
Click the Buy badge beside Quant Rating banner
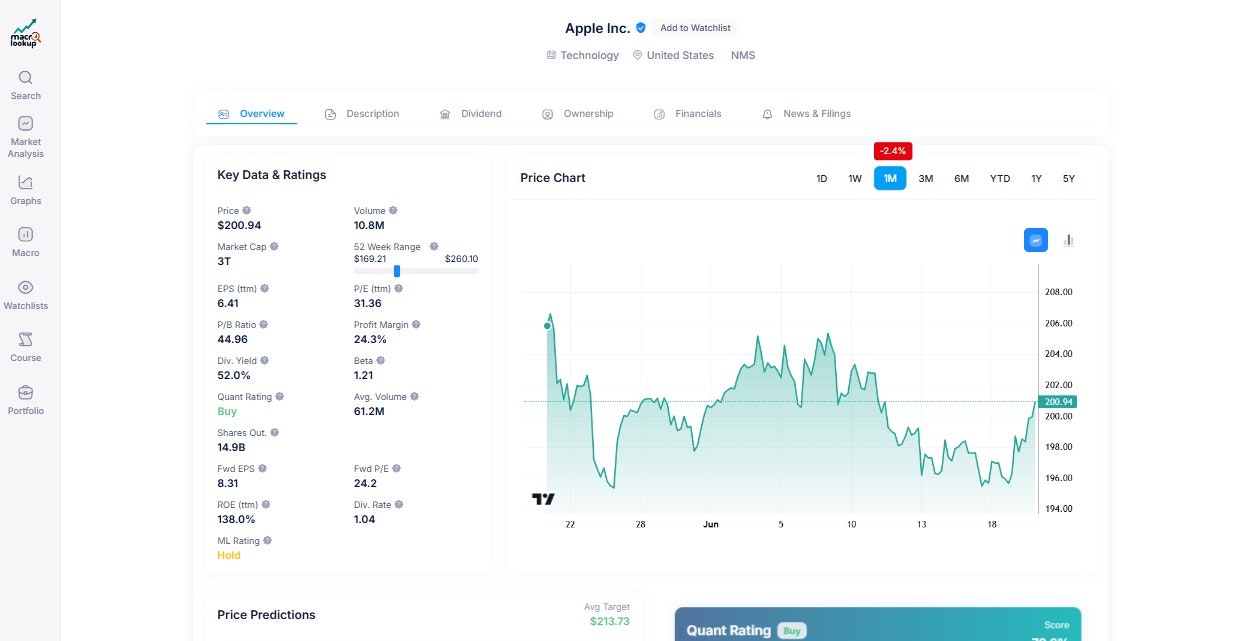791,631
